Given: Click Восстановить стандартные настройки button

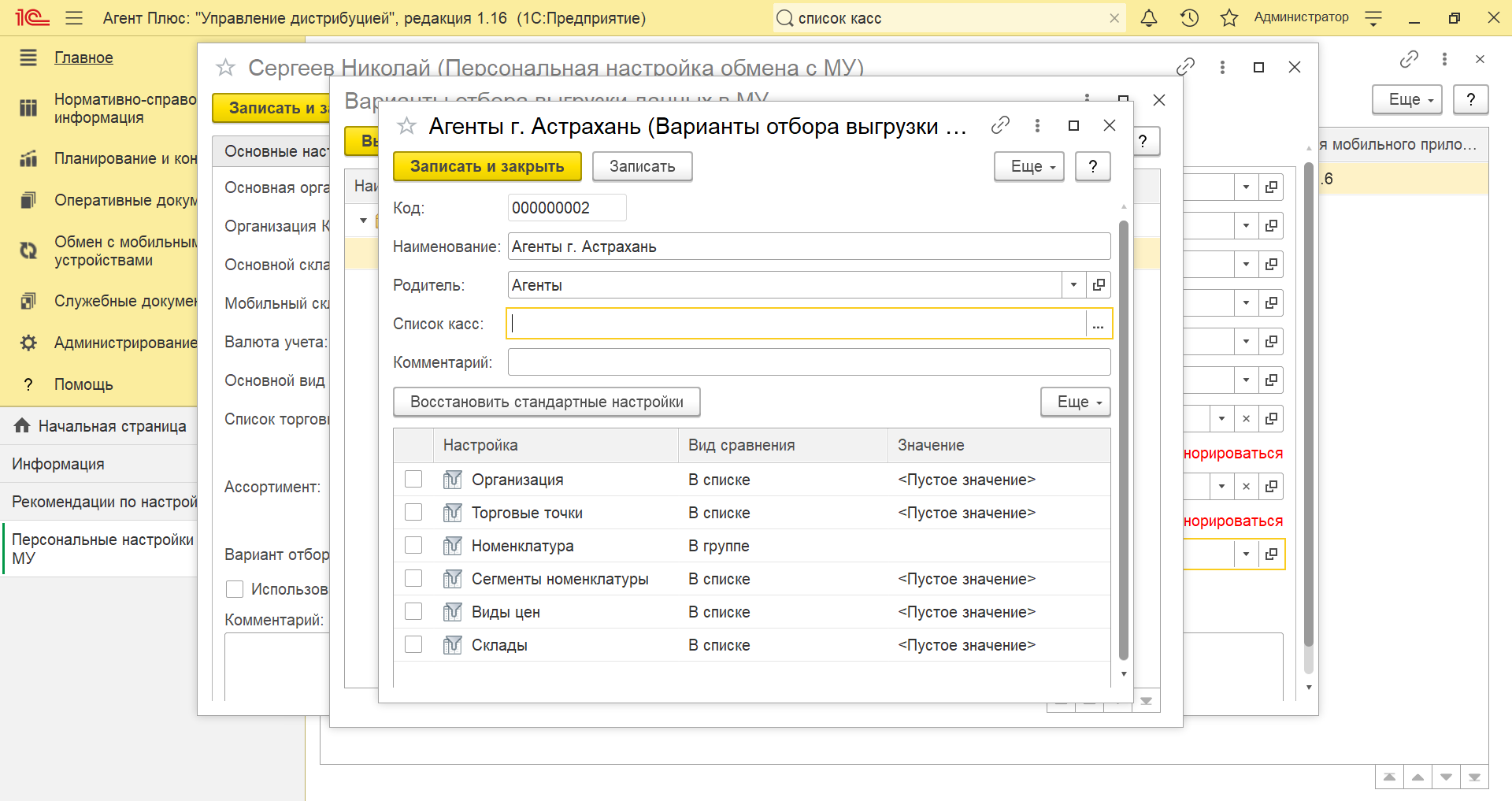Looking at the screenshot, I should click(x=547, y=402).
